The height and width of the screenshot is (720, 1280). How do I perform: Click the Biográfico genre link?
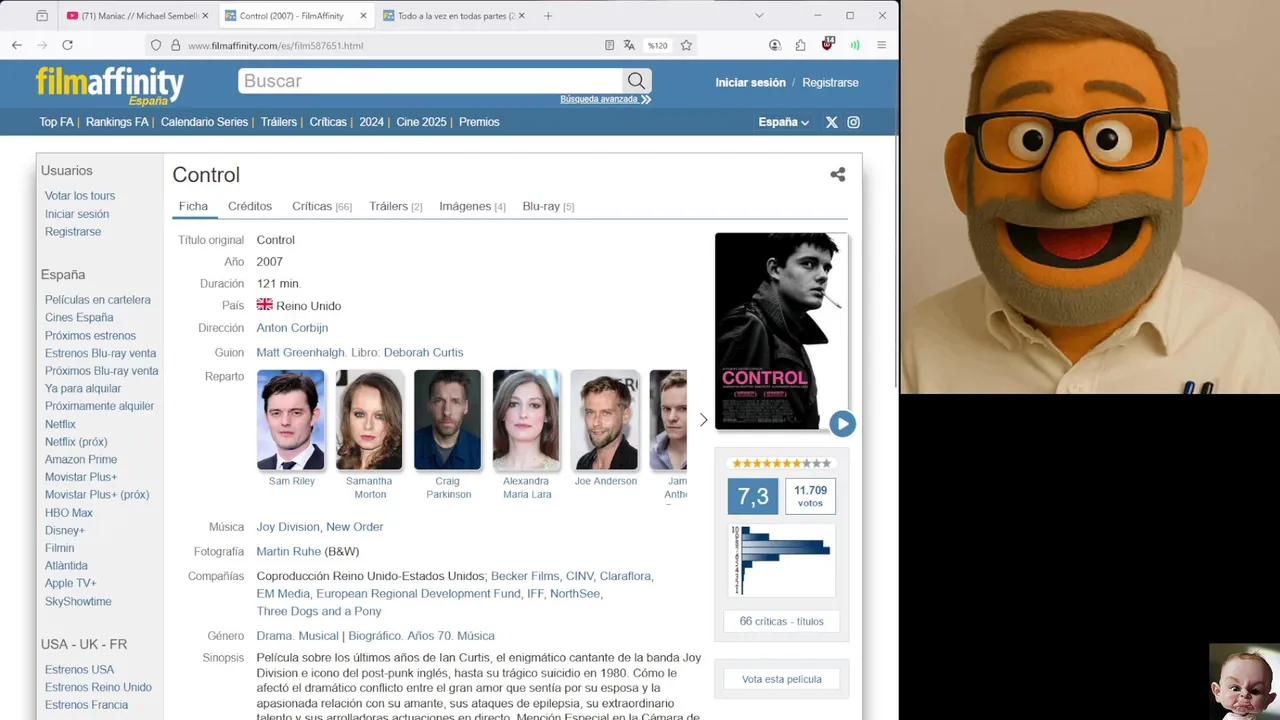[x=374, y=636]
